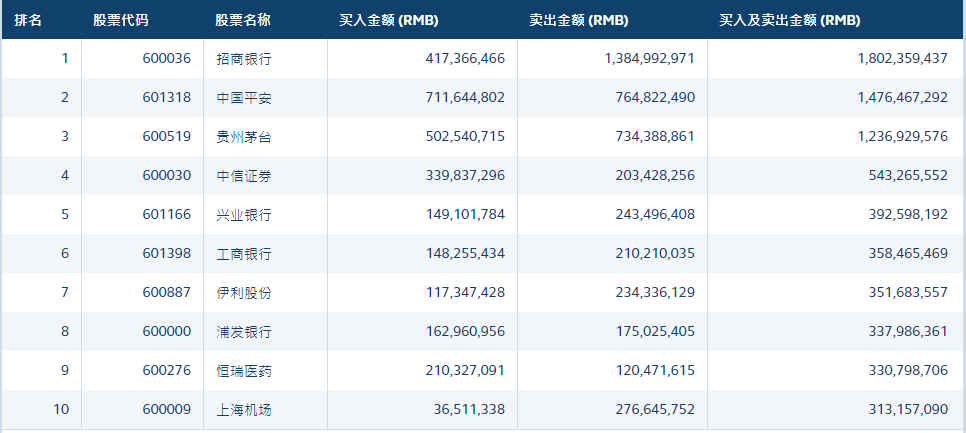Click total amount 1,476,467,292
Image resolution: width=966 pixels, height=433 pixels.
pyautogui.click(x=903, y=97)
